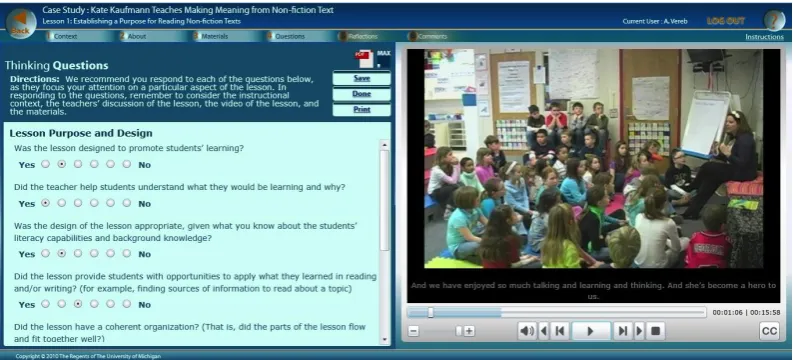The image size is (793, 360).
Task: Play the lesson video
Action: coord(591,331)
